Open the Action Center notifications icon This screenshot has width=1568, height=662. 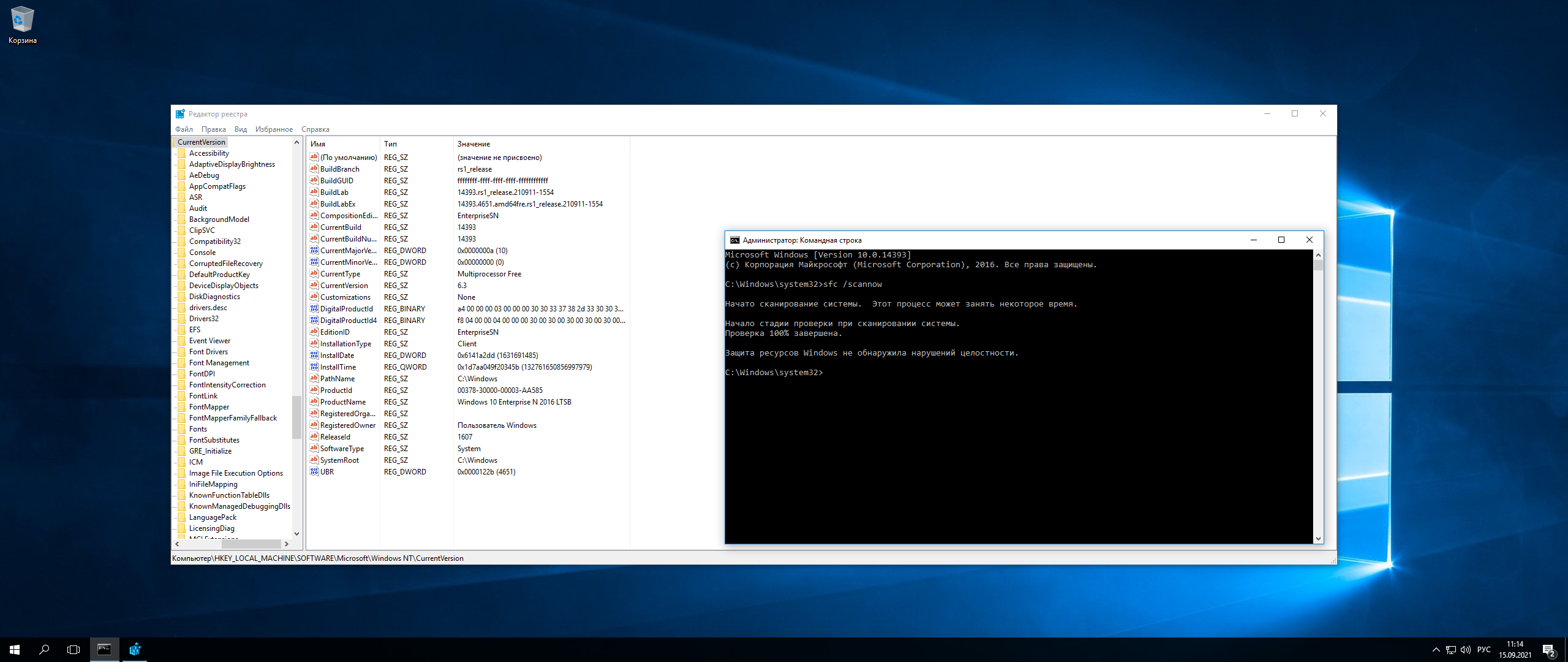[x=1549, y=650]
